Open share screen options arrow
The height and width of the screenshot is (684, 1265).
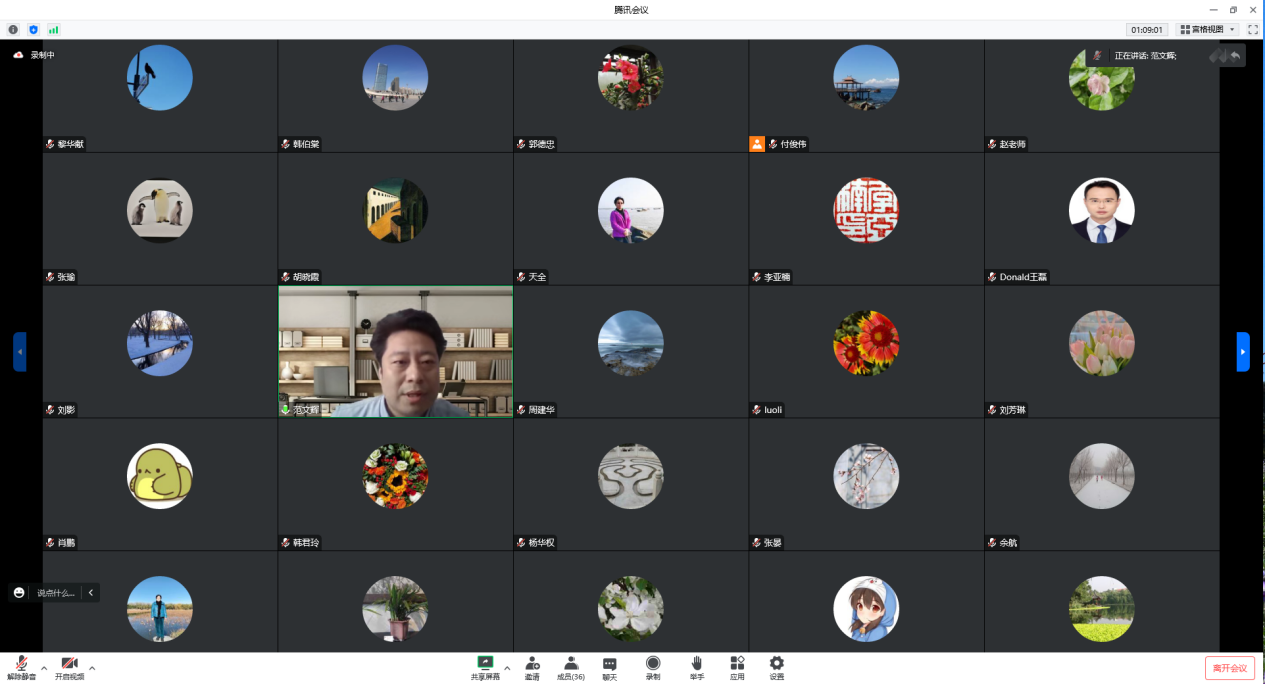507,668
